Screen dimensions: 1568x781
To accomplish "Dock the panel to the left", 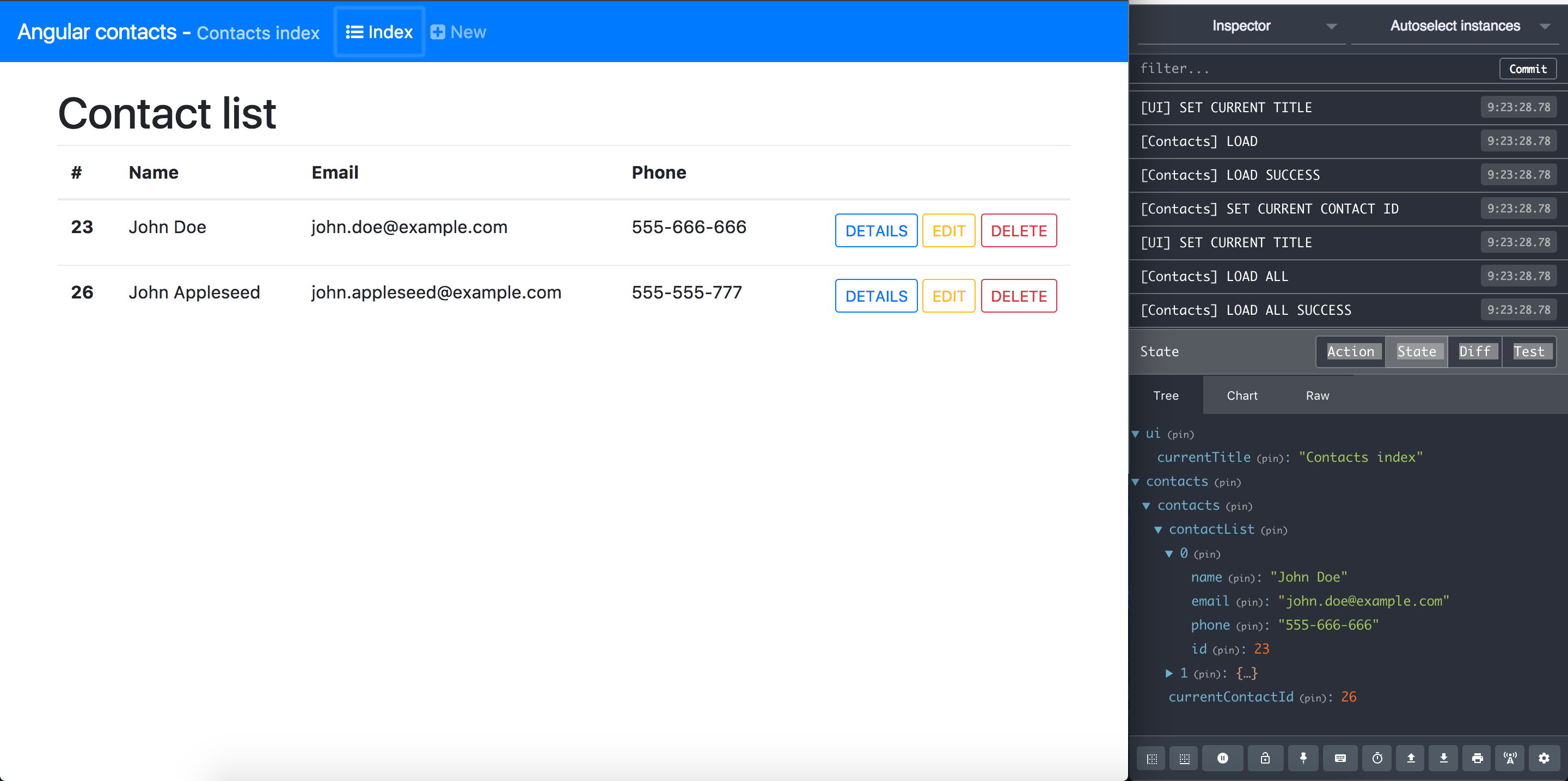I will click(x=1151, y=759).
